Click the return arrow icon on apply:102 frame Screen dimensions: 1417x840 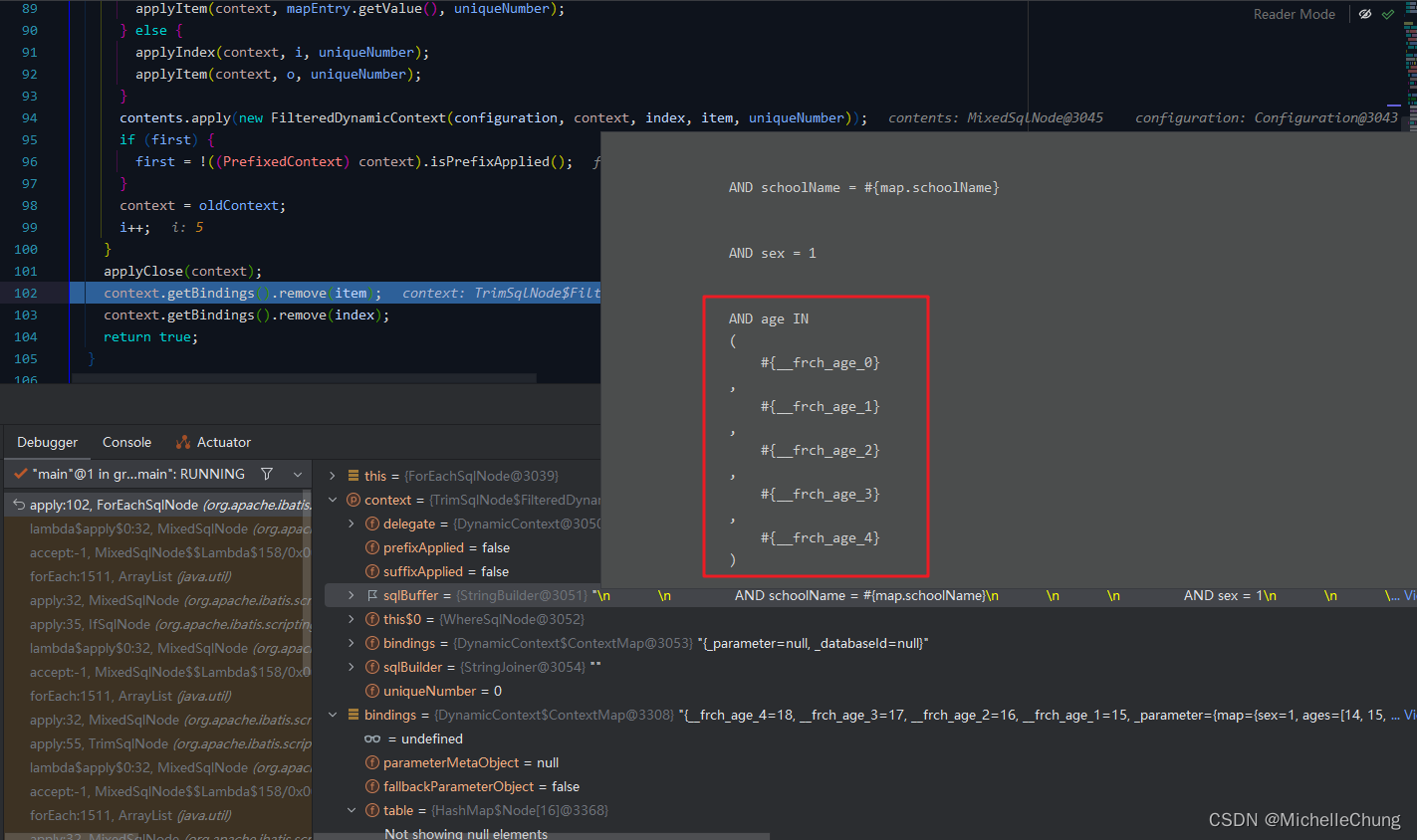(18, 505)
